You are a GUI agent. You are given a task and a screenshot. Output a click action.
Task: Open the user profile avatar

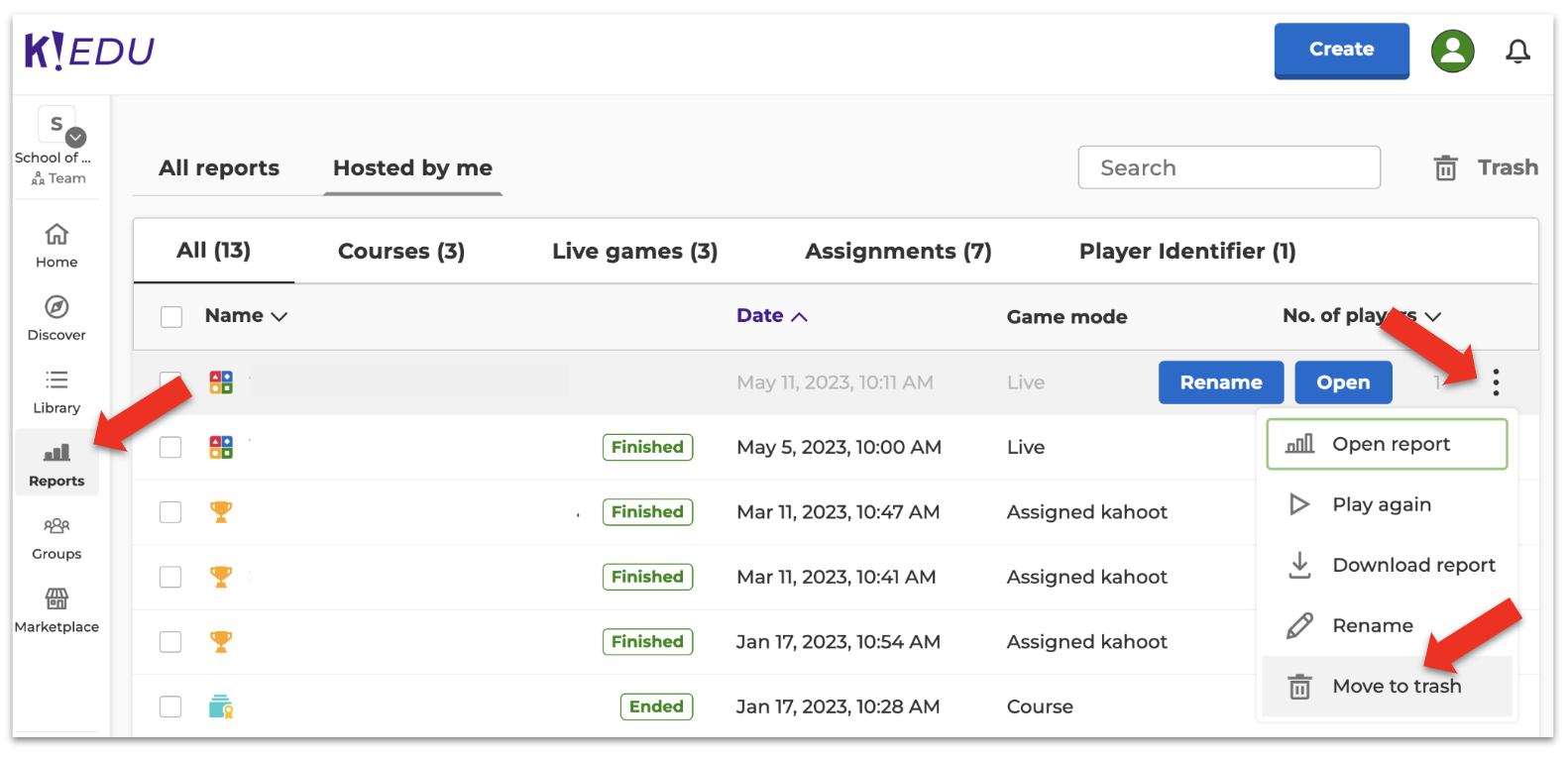(1452, 51)
